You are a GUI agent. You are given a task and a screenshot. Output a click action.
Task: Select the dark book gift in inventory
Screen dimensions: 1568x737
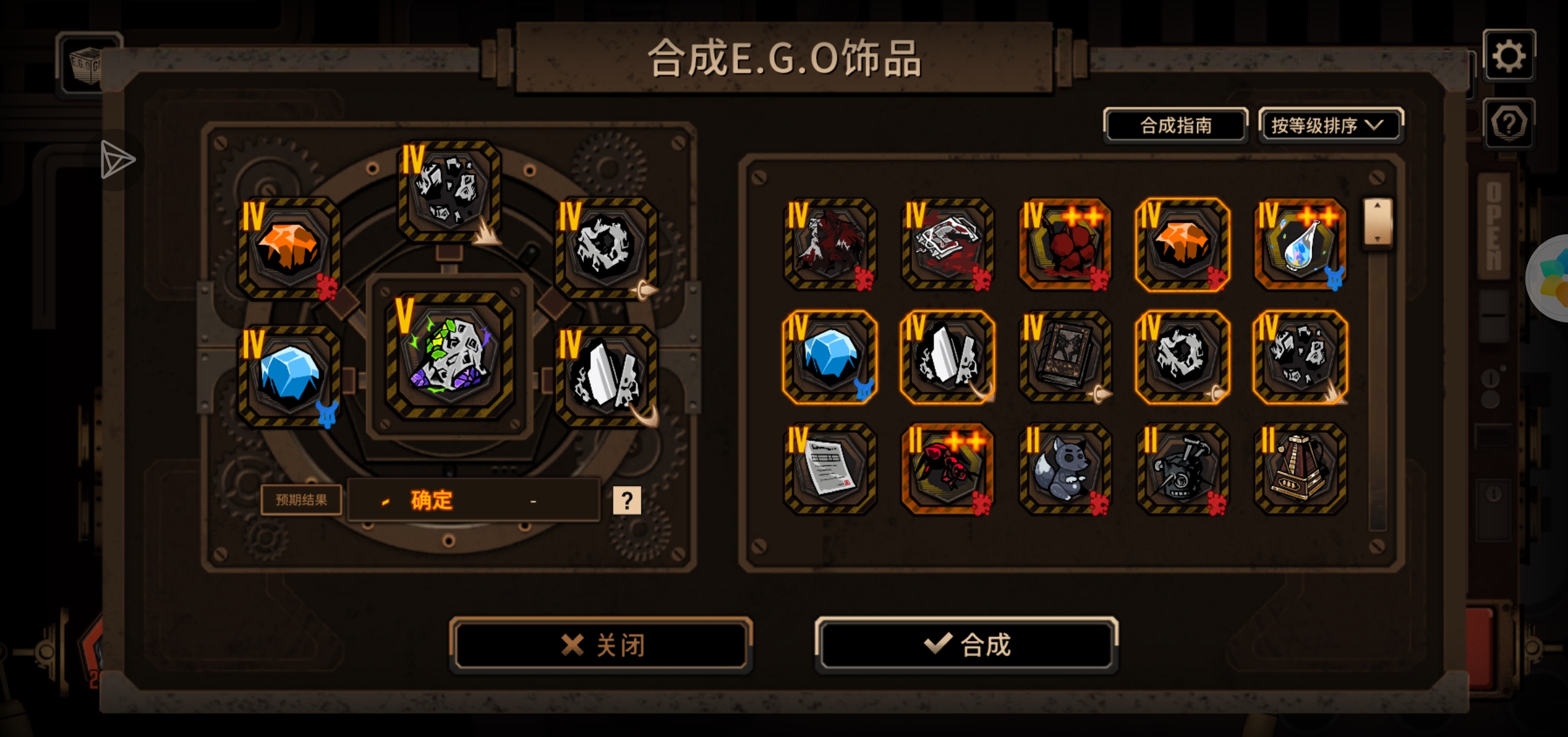coord(1065,356)
